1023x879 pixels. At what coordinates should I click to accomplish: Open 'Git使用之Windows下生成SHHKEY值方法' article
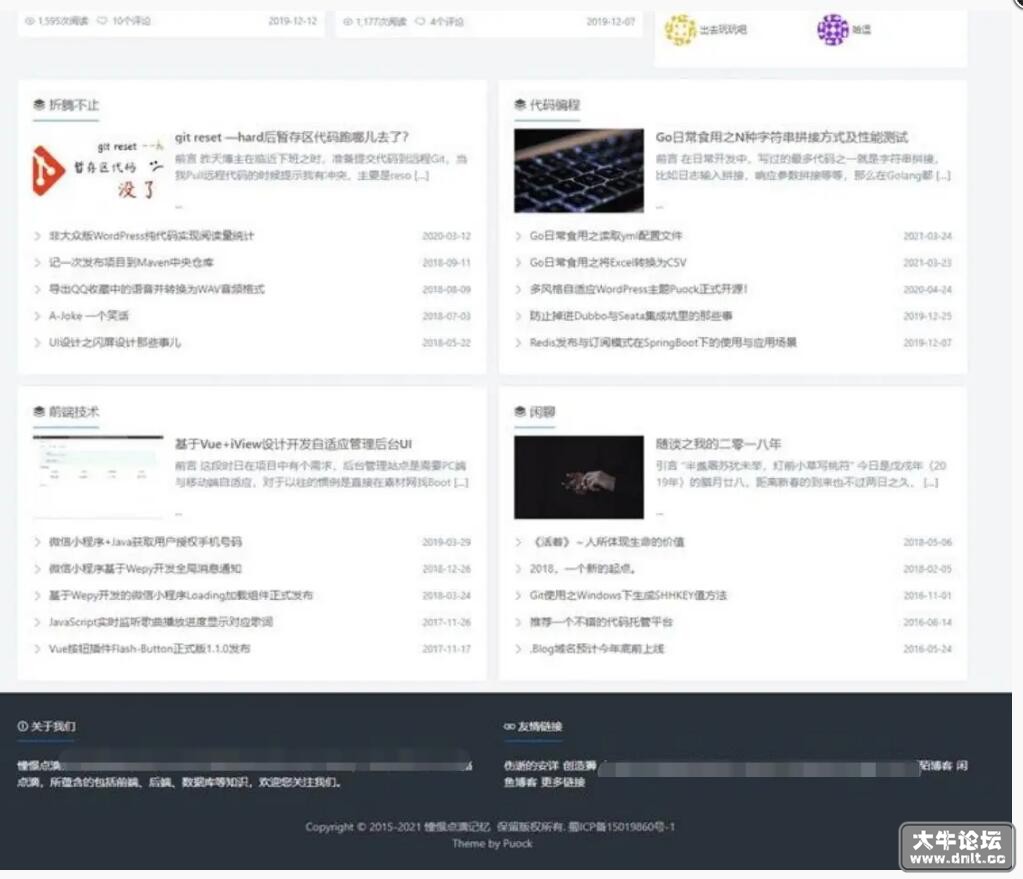point(628,595)
